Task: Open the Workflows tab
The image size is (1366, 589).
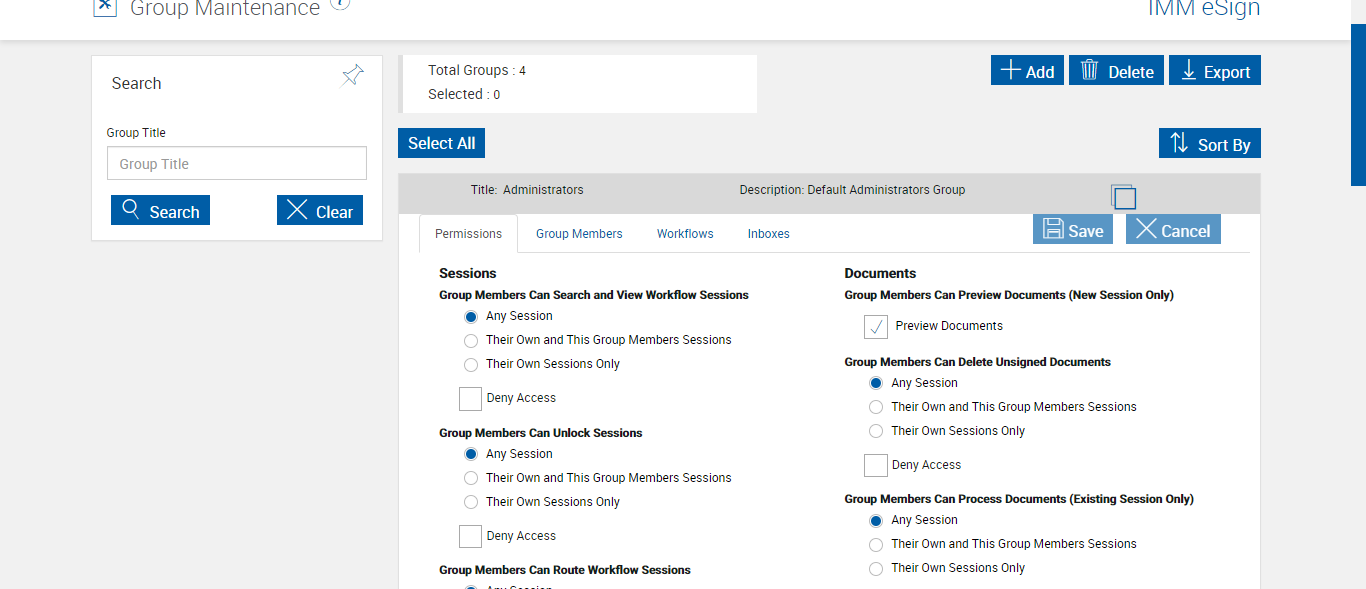Action: click(x=685, y=234)
